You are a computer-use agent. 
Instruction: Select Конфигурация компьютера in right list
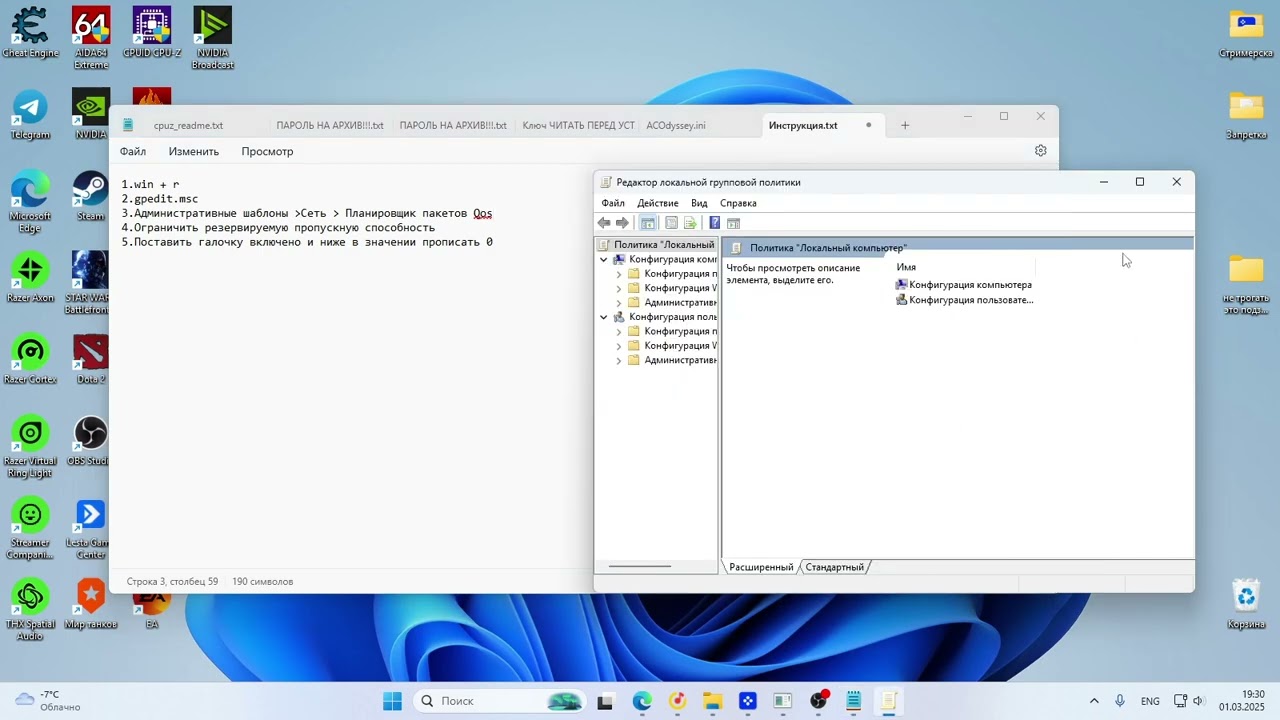coord(964,285)
